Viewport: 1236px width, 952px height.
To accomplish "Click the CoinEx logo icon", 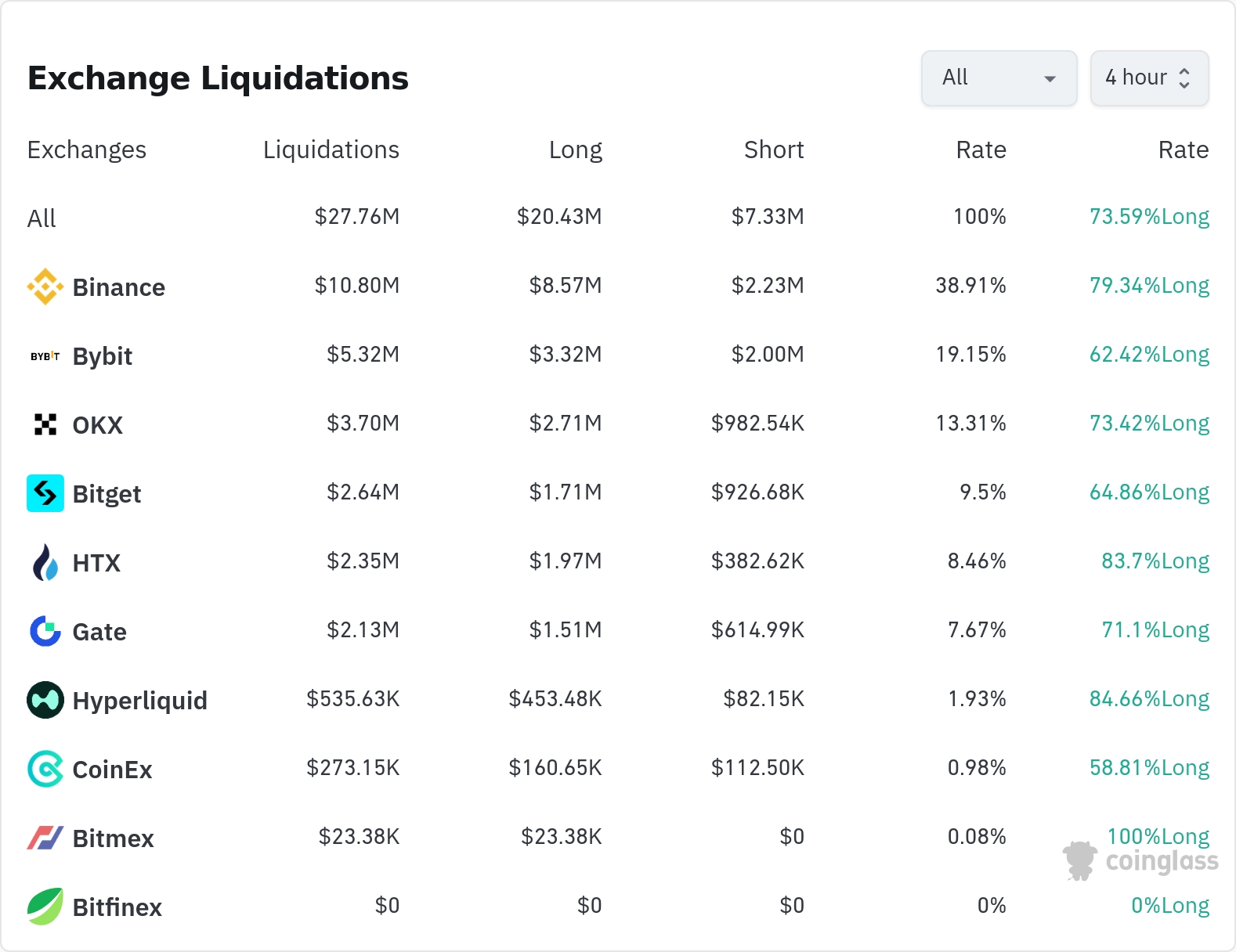I will tap(45, 769).
